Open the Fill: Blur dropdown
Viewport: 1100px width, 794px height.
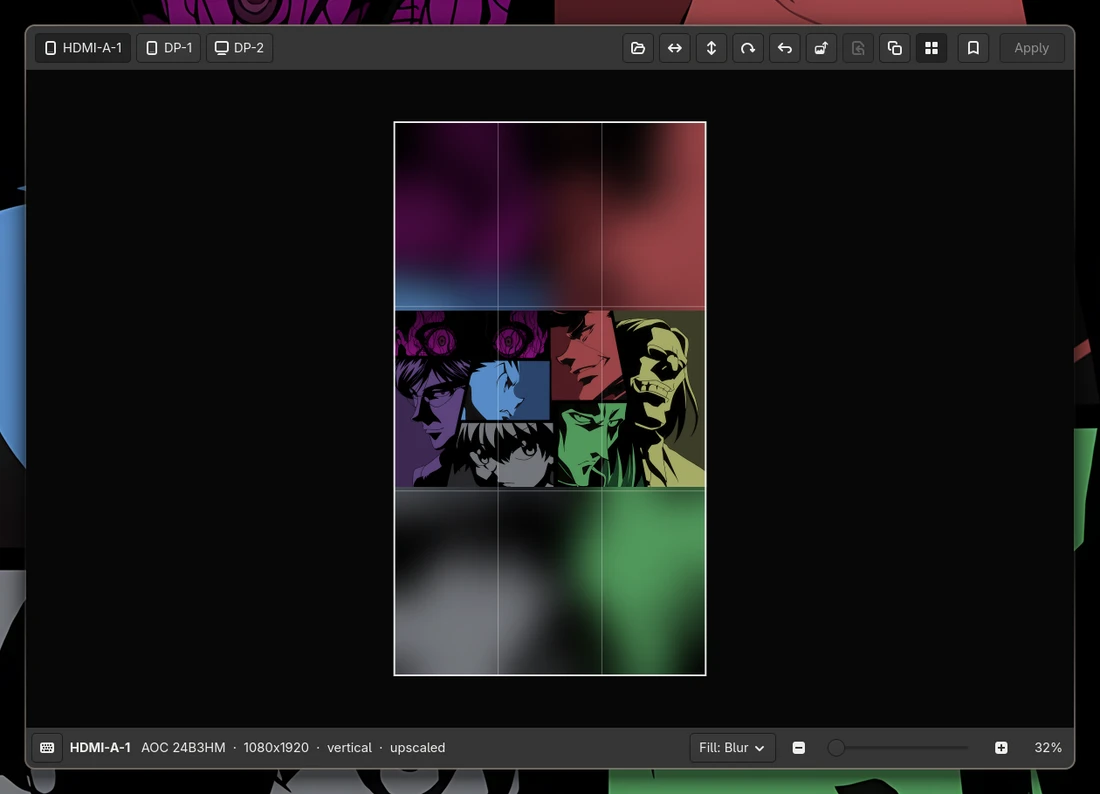[x=732, y=748]
